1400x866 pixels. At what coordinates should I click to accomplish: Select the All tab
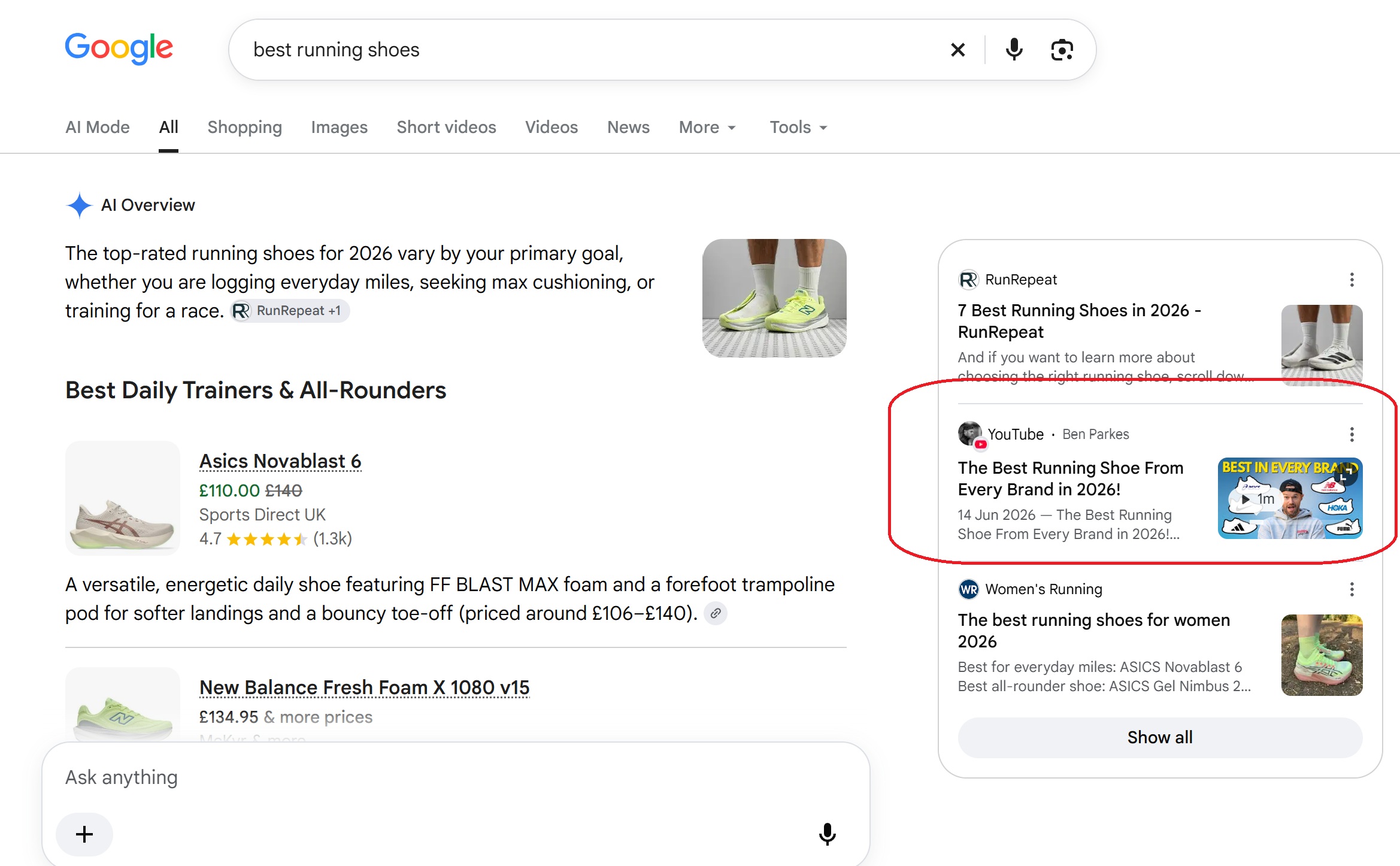(168, 128)
